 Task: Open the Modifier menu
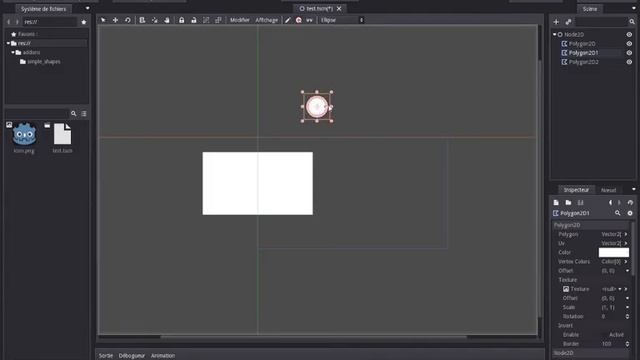click(240, 20)
